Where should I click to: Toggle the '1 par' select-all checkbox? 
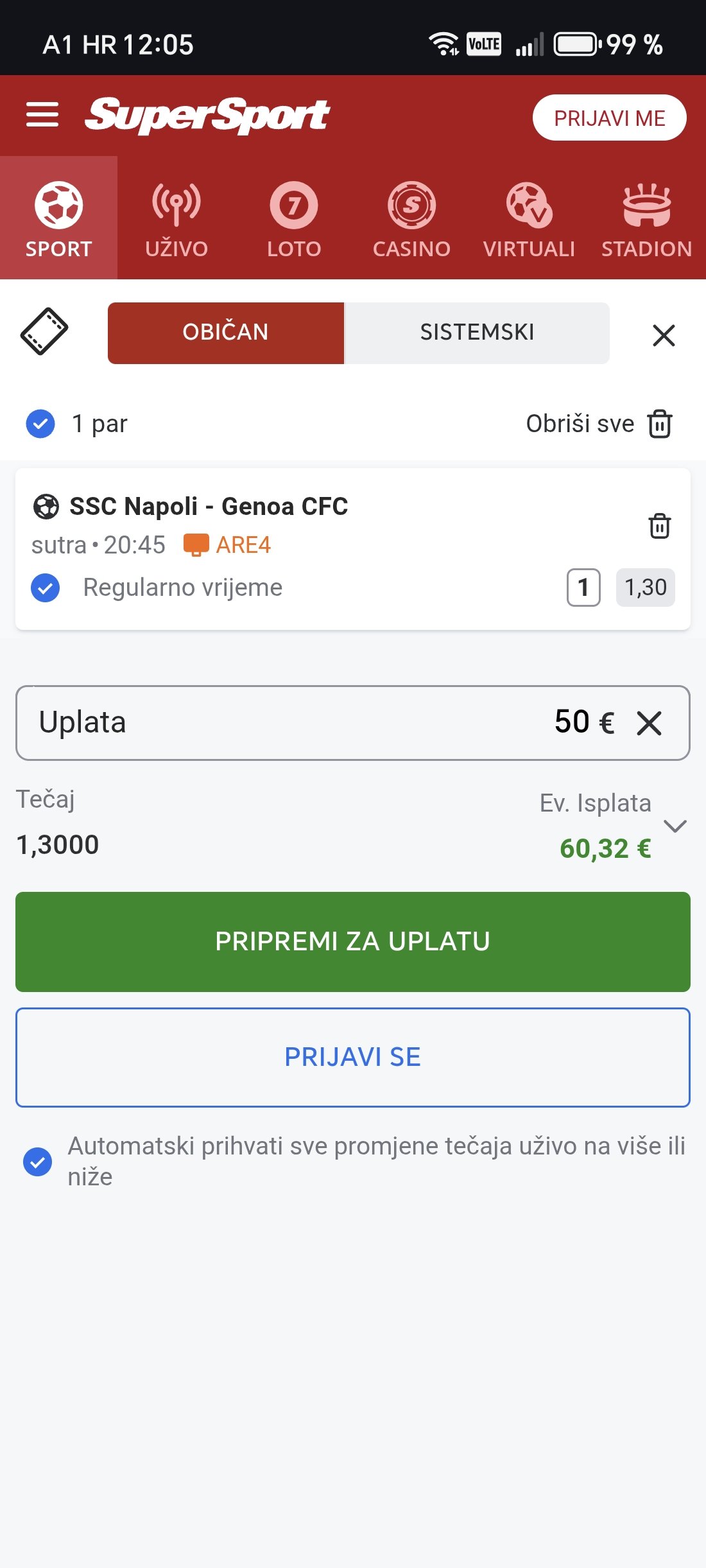(40, 424)
